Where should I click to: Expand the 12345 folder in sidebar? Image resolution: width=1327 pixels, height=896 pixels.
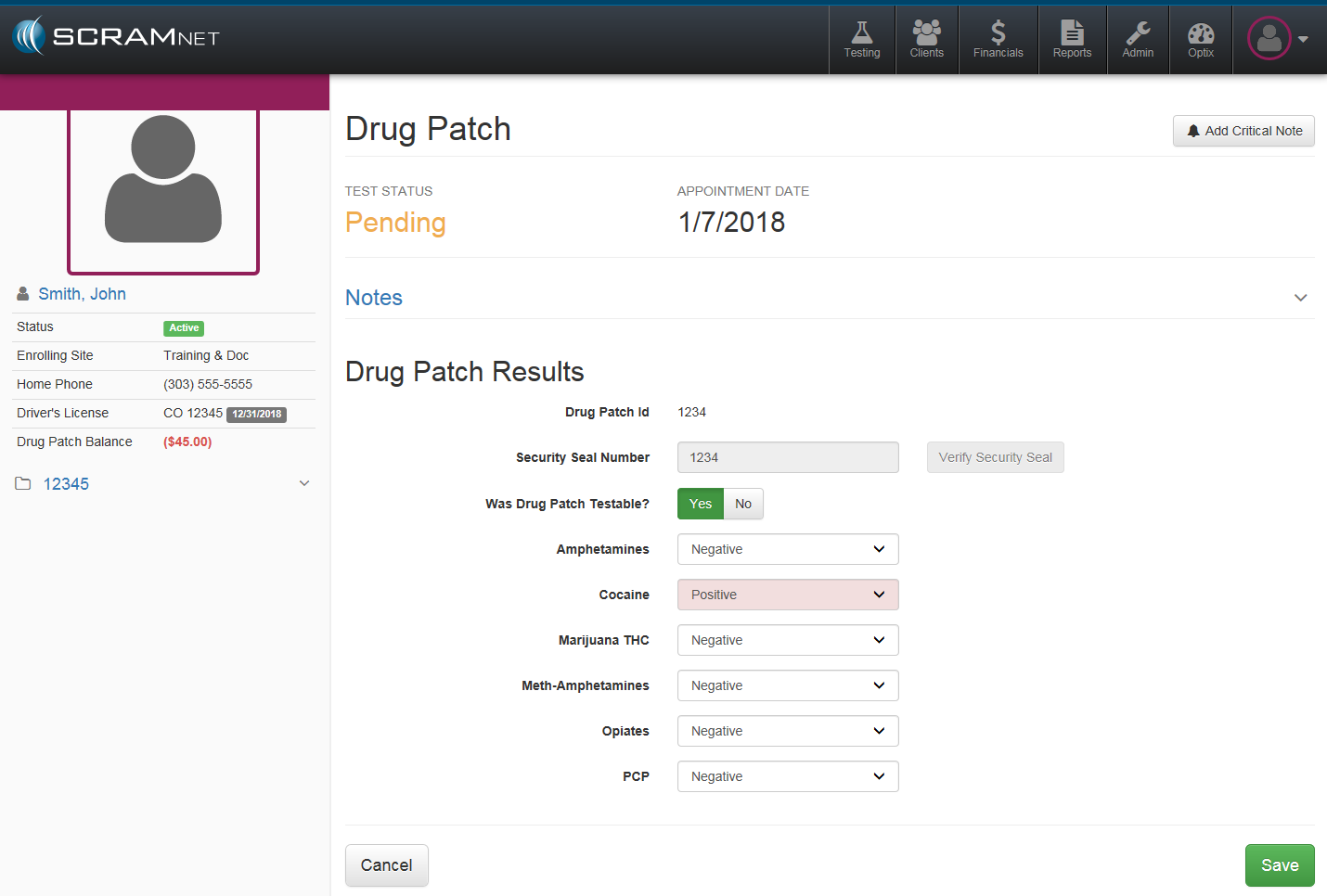tap(304, 483)
